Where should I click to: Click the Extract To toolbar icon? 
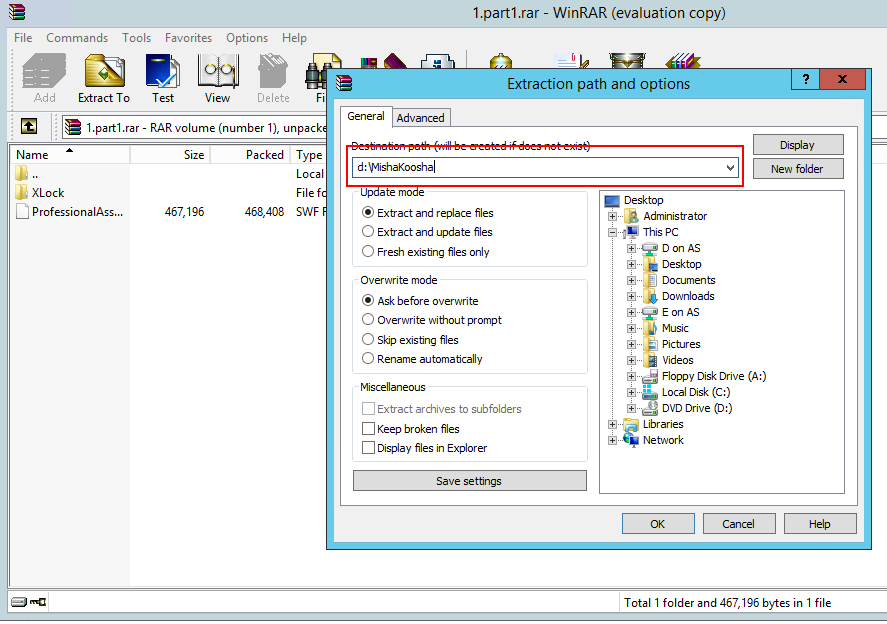click(x=104, y=71)
